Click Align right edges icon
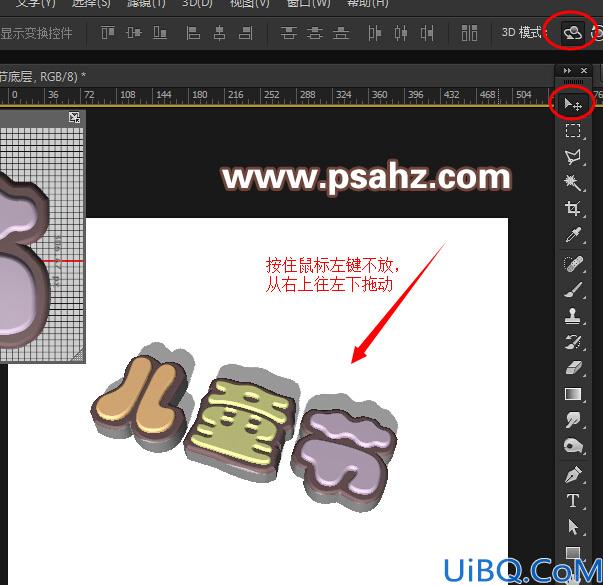The height and width of the screenshot is (585, 603). coord(245,33)
